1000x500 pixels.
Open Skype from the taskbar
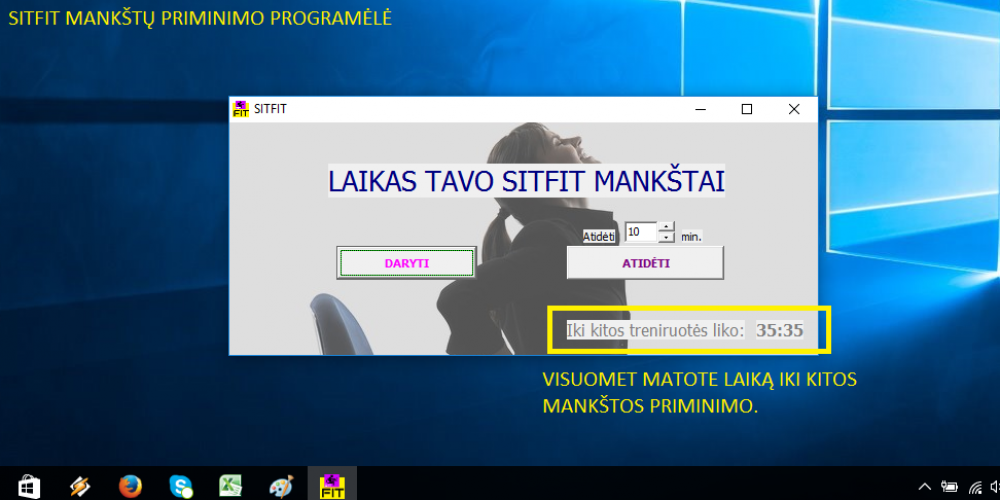[180, 487]
